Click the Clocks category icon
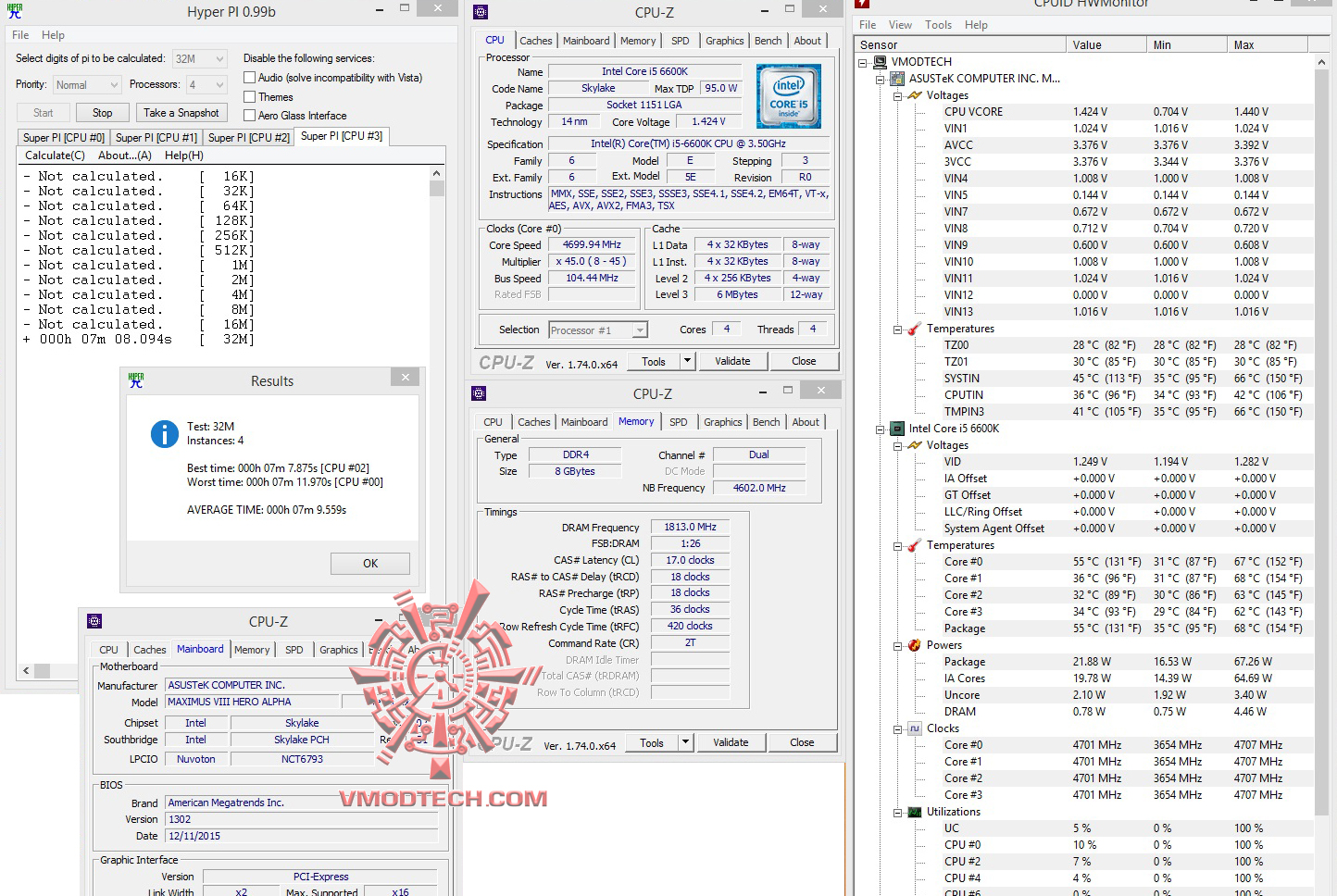This screenshot has height=896, width=1337. pos(915,728)
